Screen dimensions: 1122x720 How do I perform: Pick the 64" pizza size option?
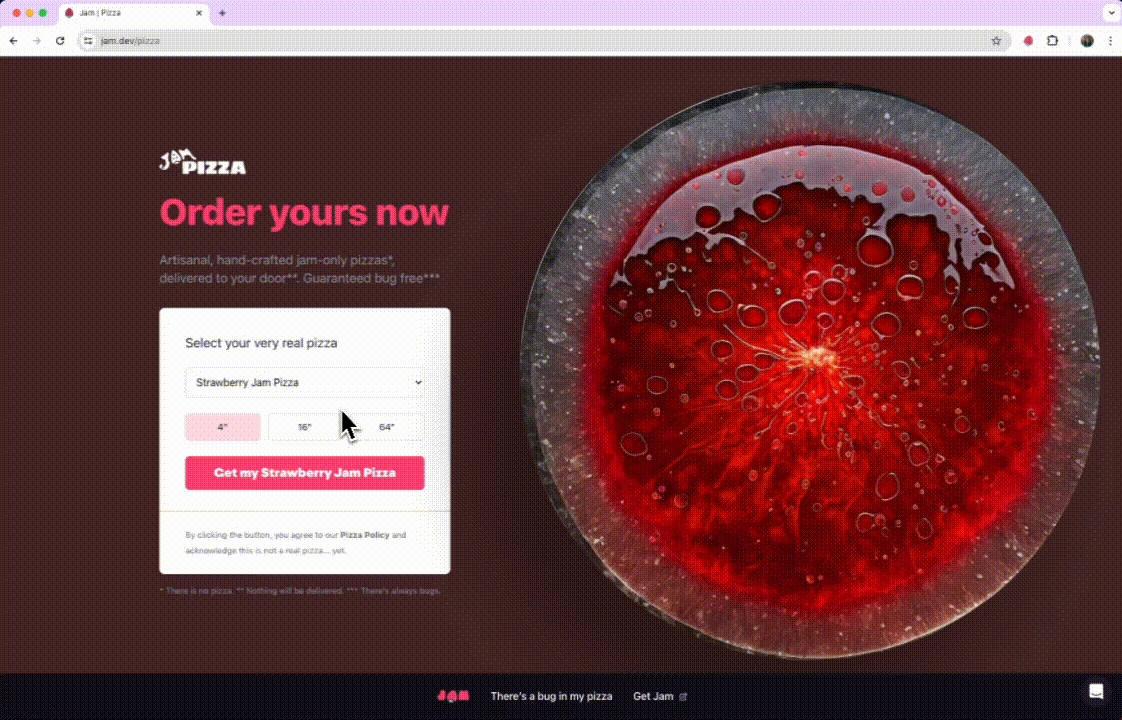pos(387,427)
